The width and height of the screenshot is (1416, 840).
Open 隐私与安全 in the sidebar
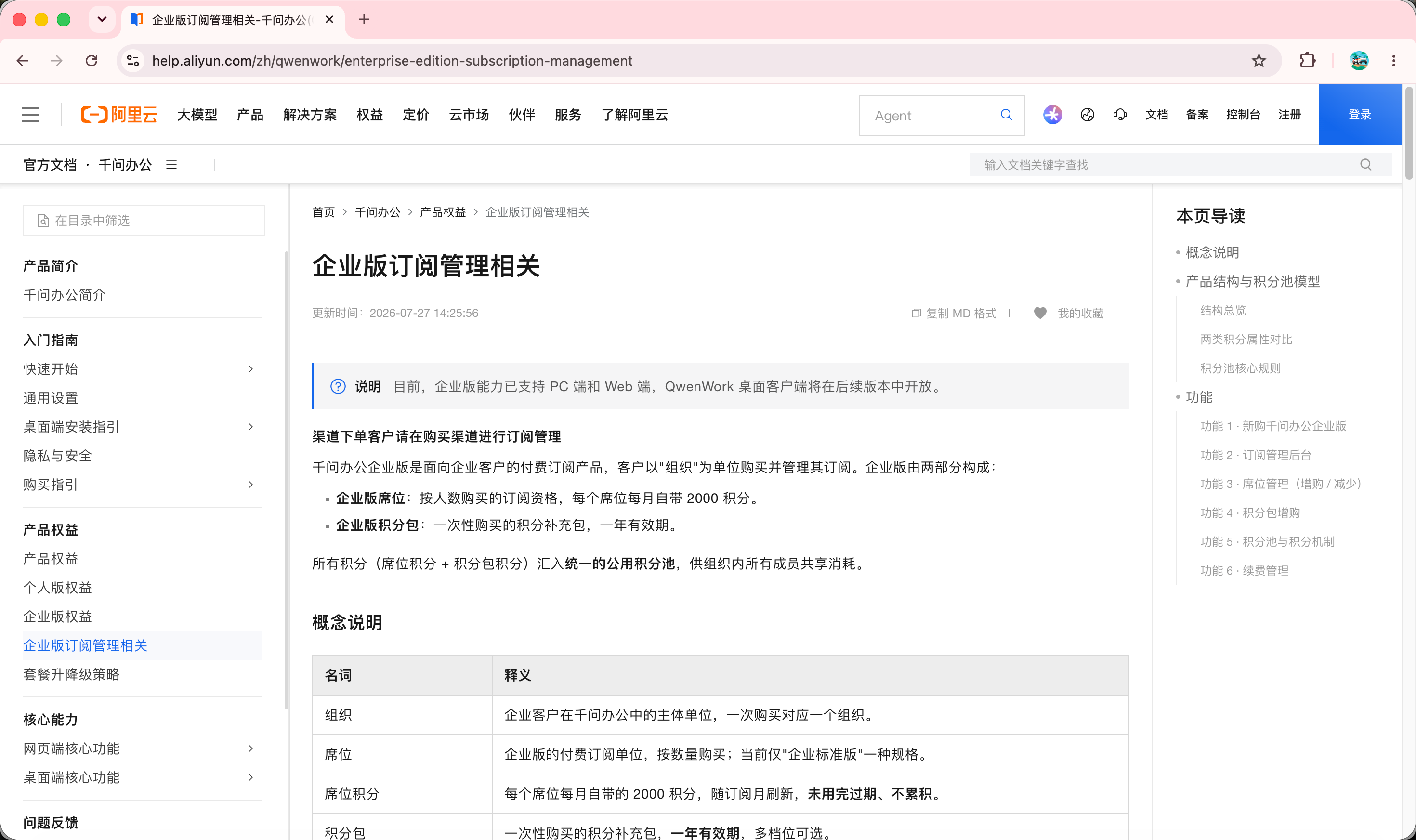58,456
